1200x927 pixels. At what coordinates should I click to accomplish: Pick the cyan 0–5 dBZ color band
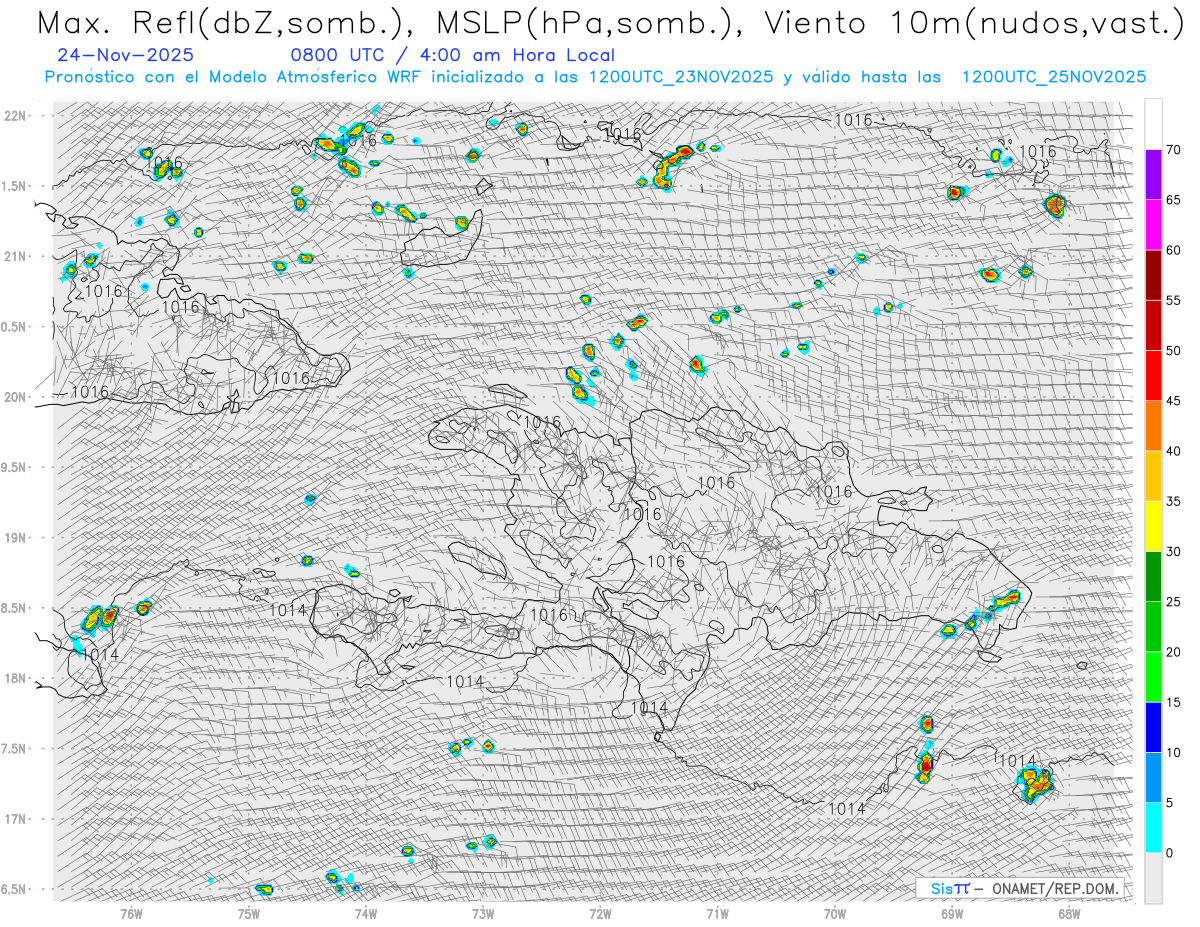[1153, 828]
